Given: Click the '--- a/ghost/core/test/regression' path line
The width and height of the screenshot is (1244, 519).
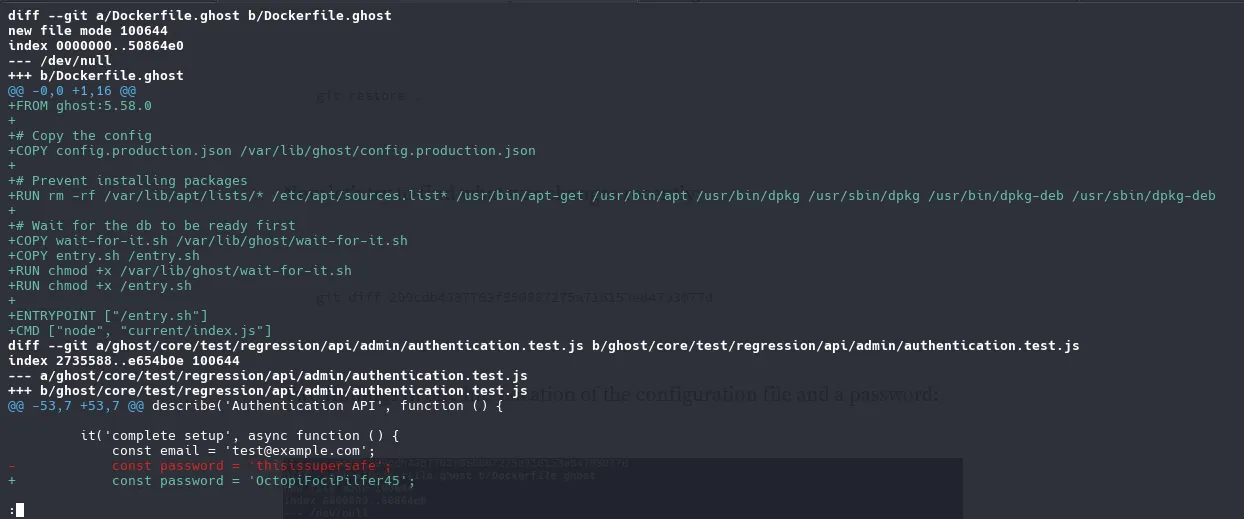Looking at the screenshot, I should [x=268, y=376].
